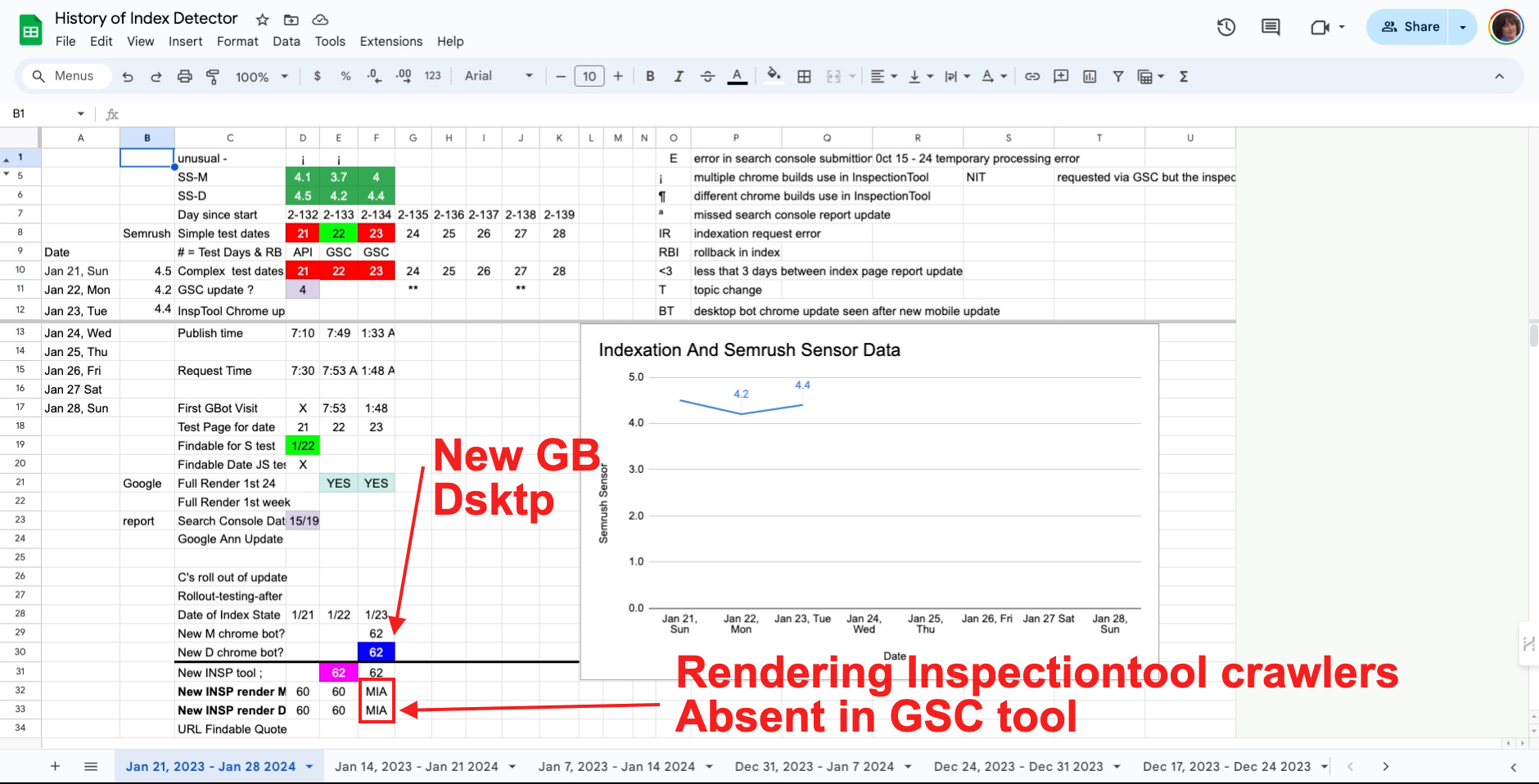
Task: Insert a comment
Action: (1061, 76)
